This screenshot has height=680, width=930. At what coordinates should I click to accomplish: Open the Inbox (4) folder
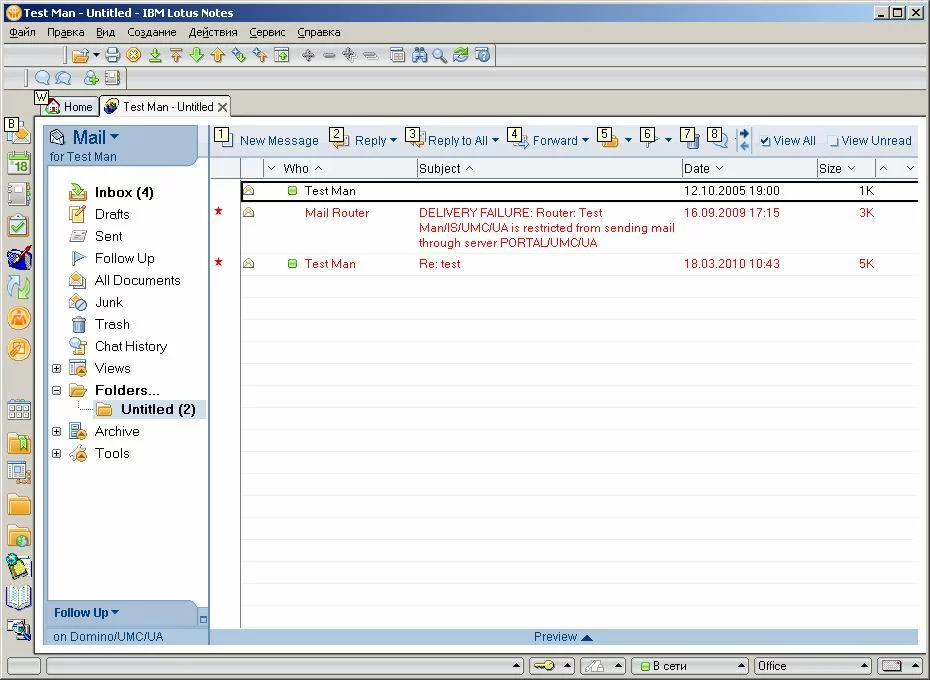pos(123,192)
